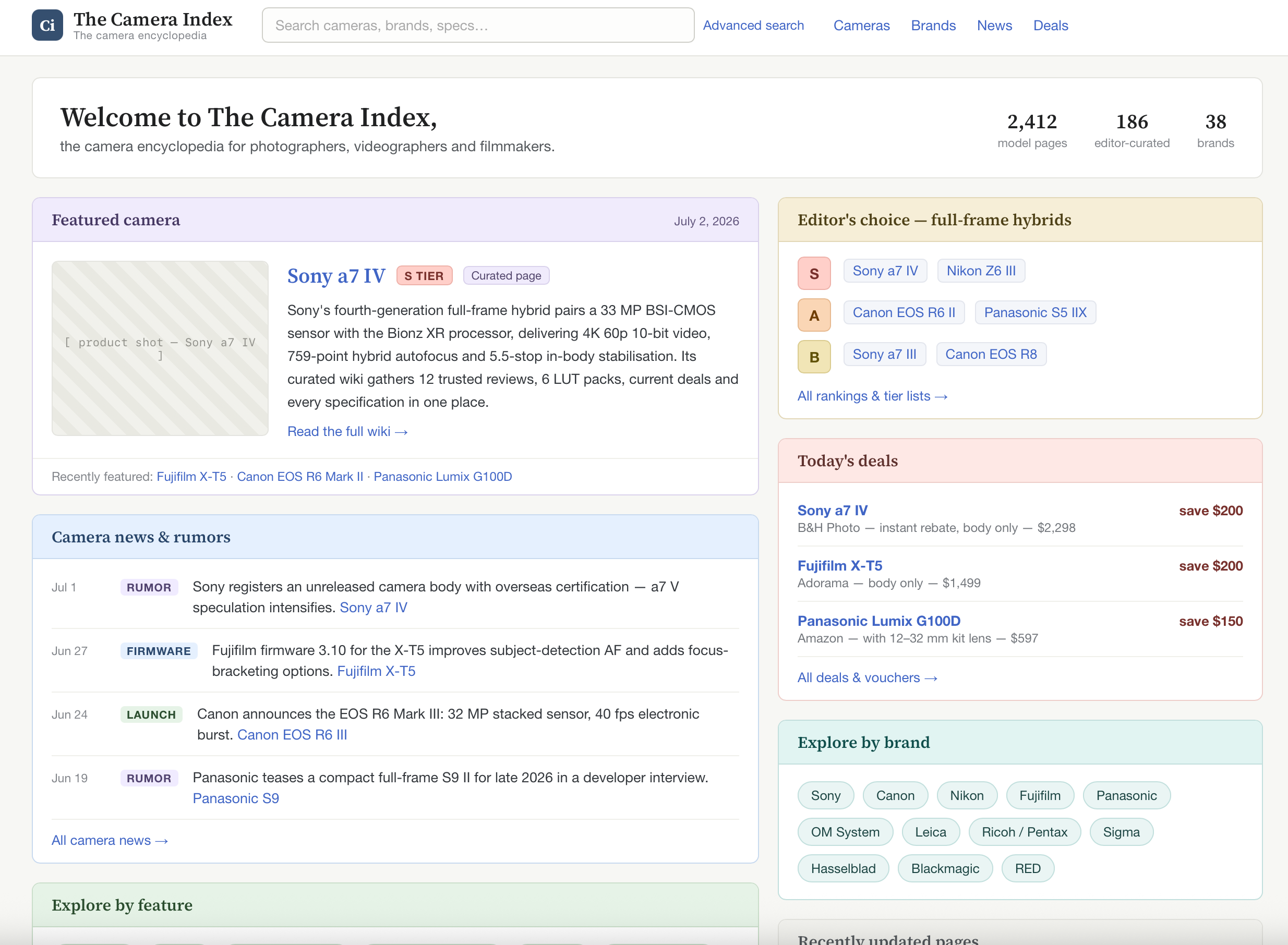Click the Sony a7 IV featured title
The image size is (1288, 945).
(x=336, y=276)
